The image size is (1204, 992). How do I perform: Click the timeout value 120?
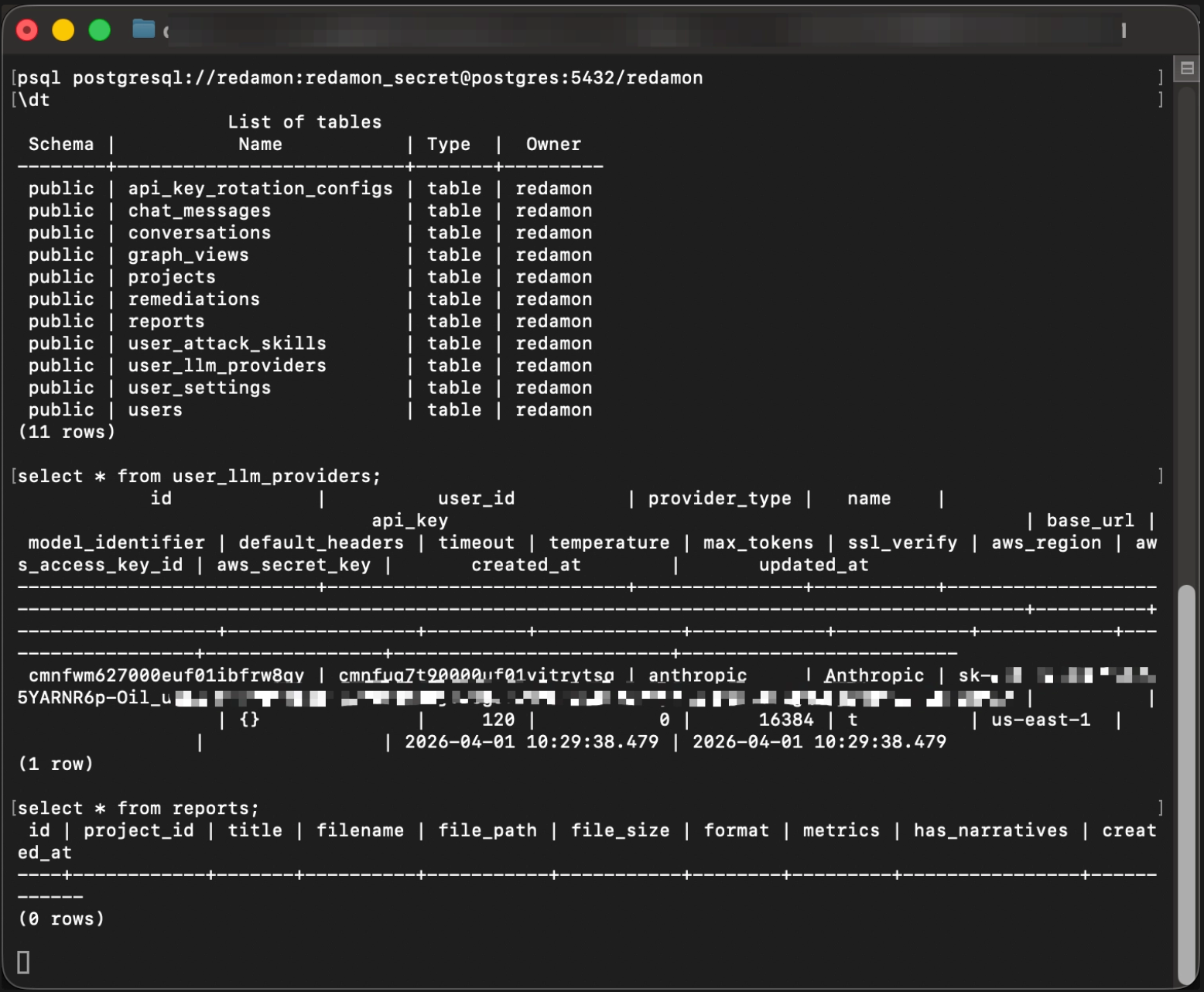(498, 720)
